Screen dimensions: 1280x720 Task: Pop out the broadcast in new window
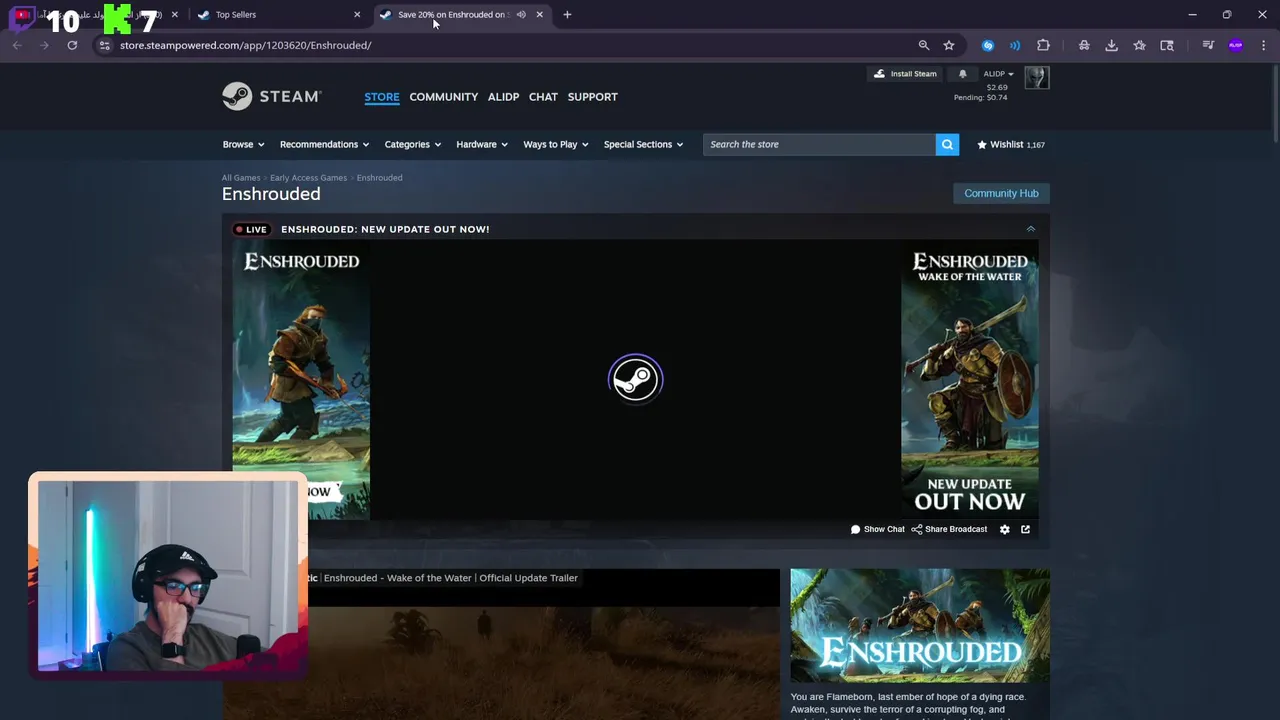1025,529
